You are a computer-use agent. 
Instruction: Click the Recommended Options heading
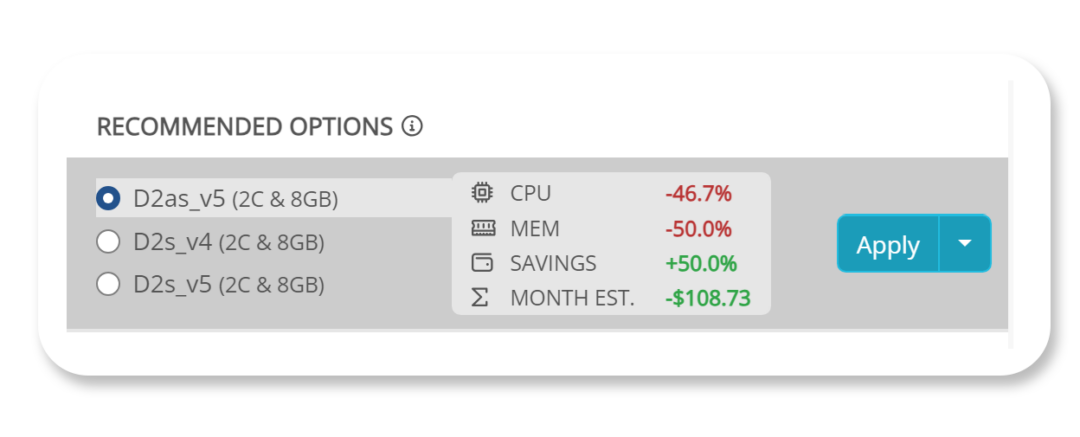point(245,127)
